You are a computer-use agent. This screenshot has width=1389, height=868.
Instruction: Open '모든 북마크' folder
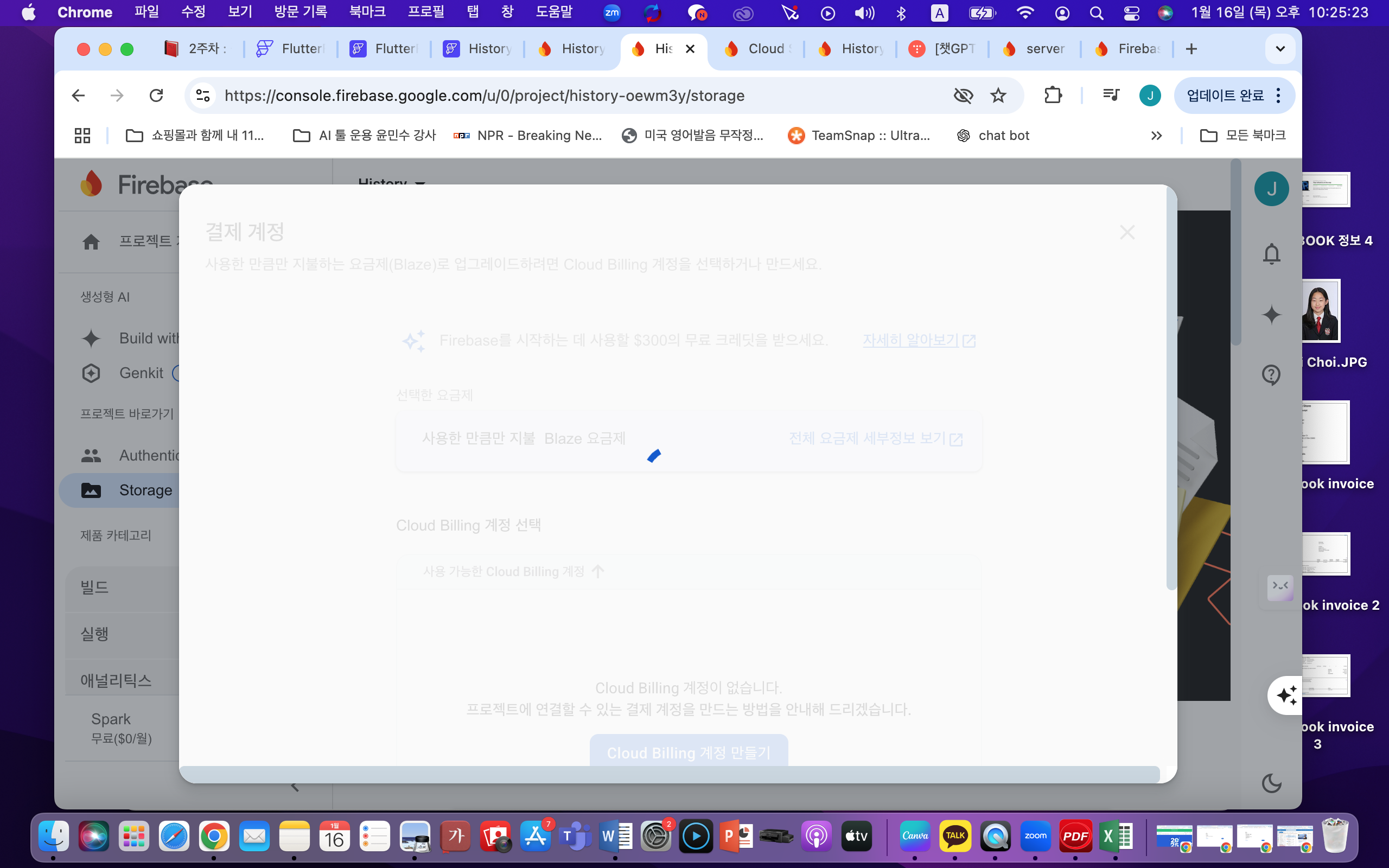tap(1243, 136)
